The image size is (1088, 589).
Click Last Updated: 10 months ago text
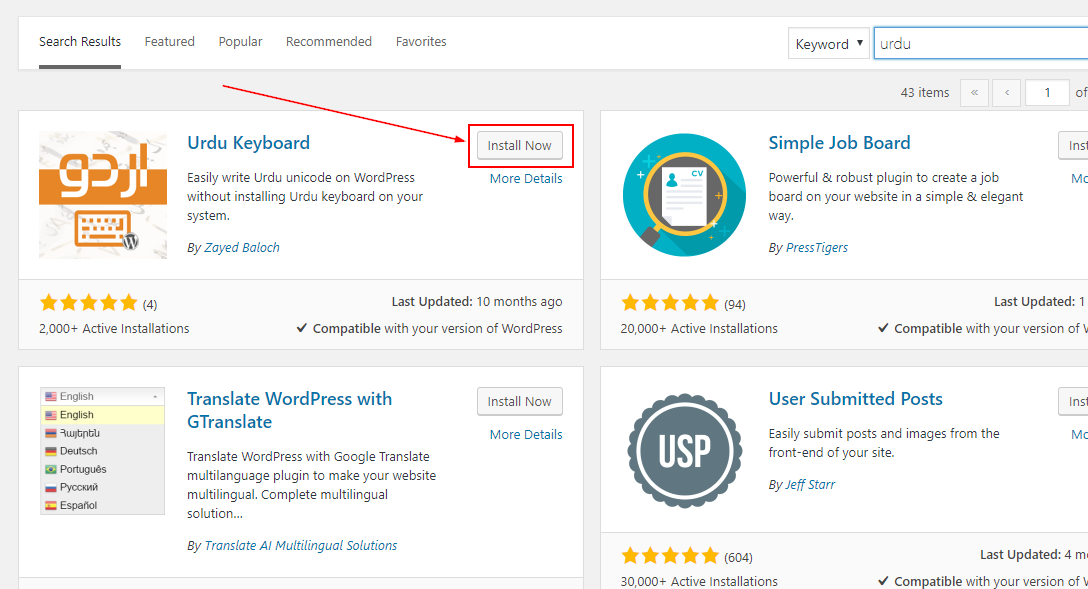coord(477,302)
